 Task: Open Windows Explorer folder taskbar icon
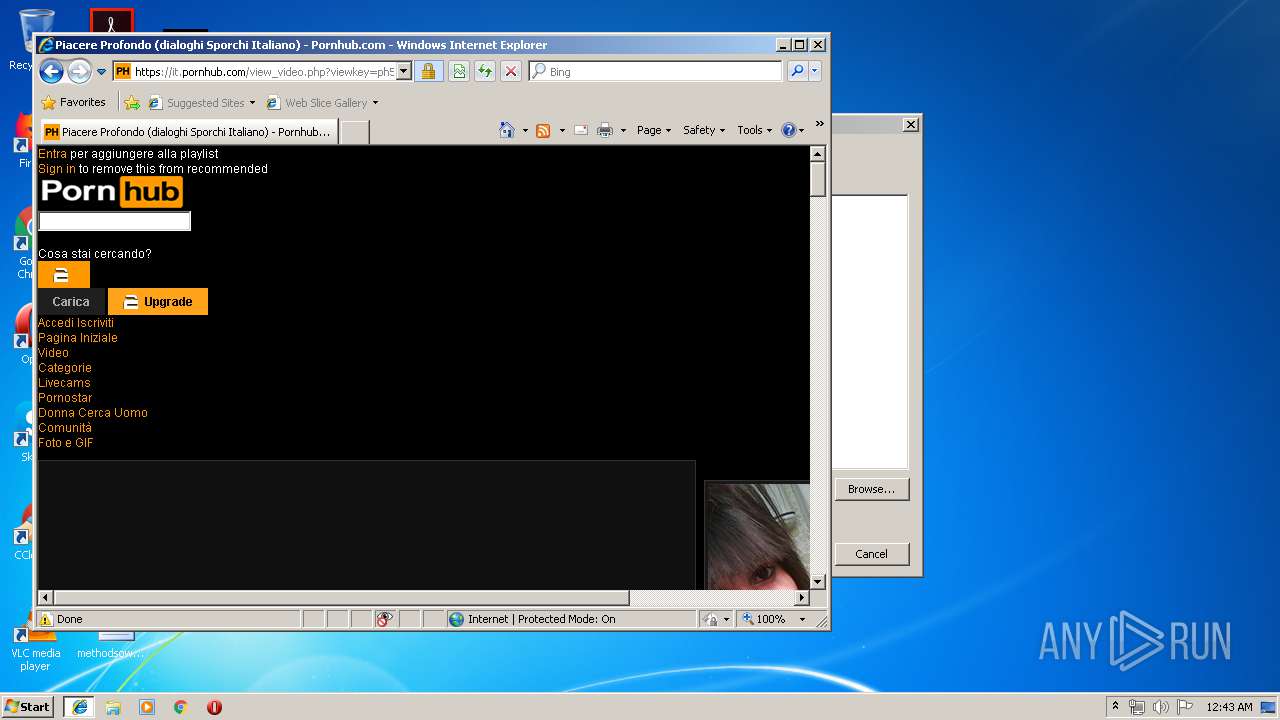pyautogui.click(x=113, y=707)
